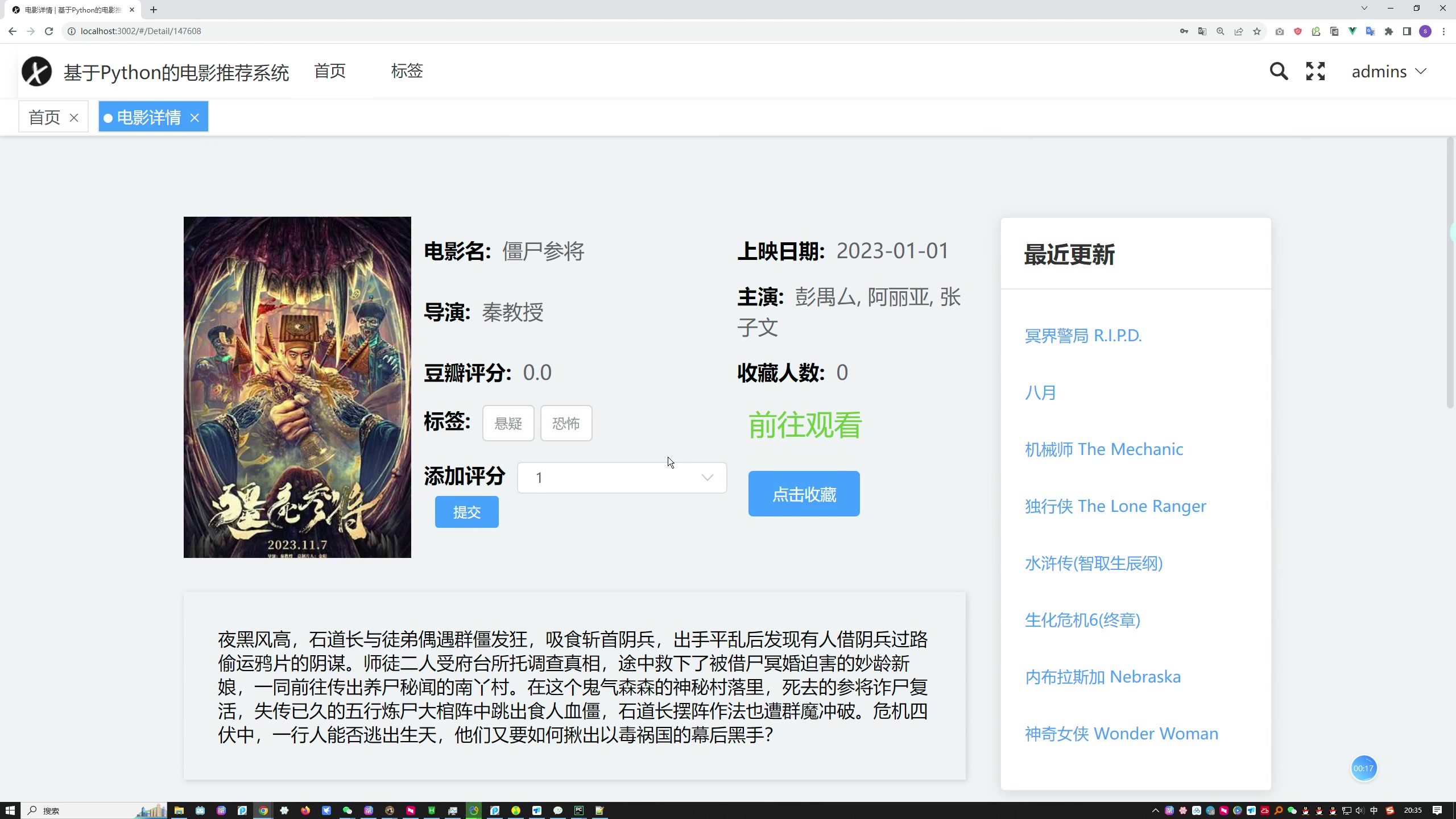
Task: Open the admins user dropdown
Action: pos(1389,72)
